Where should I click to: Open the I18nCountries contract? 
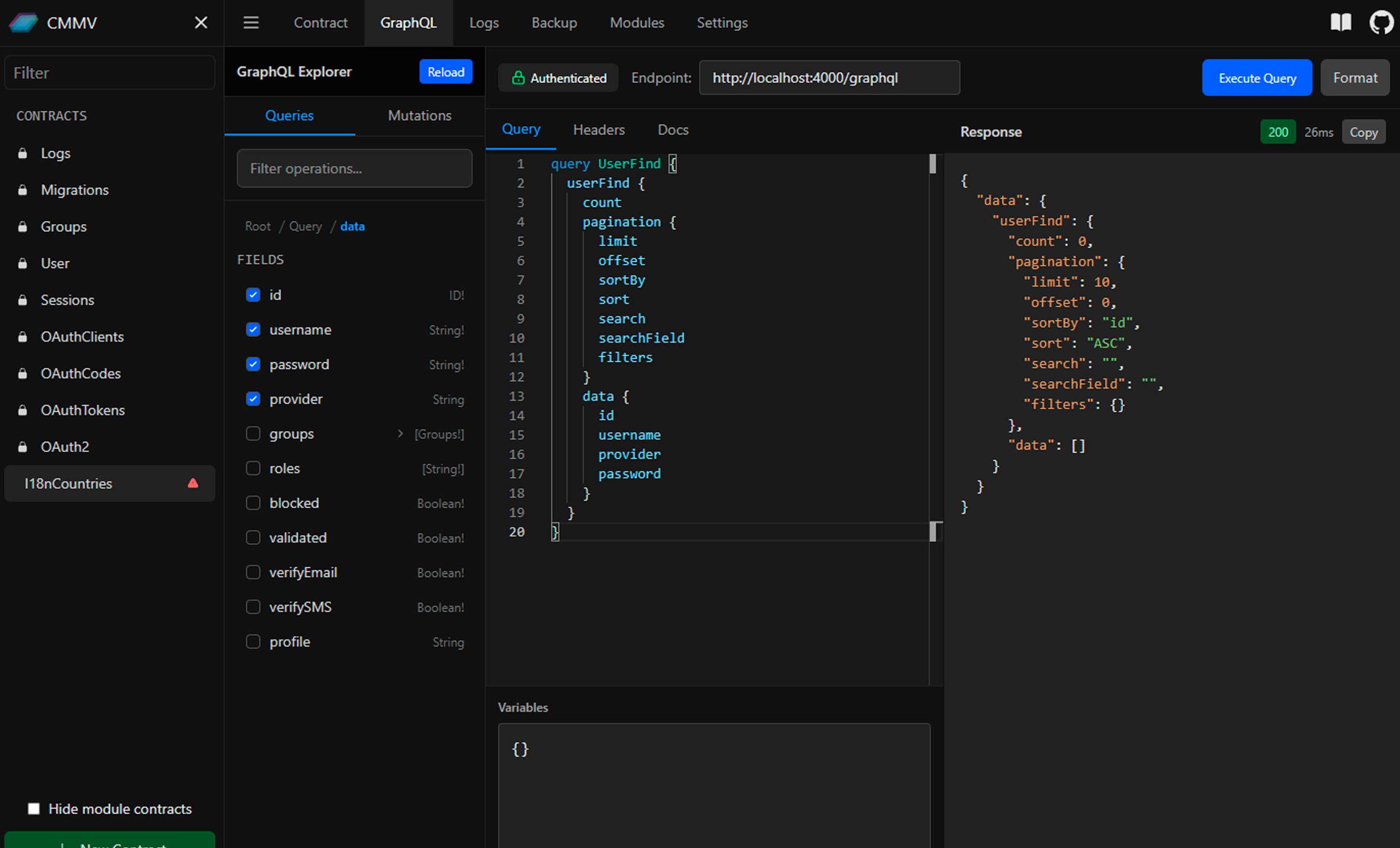coord(110,483)
